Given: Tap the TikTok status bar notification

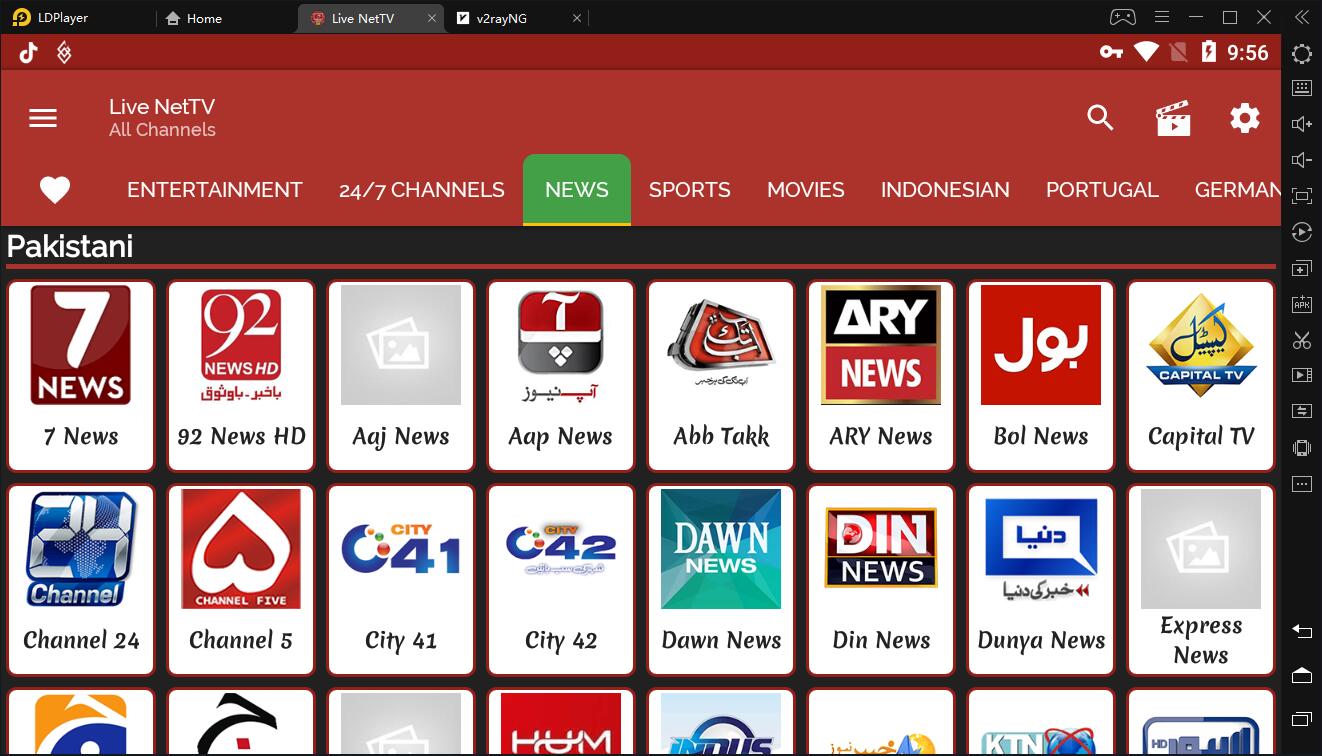Looking at the screenshot, I should click(29, 53).
